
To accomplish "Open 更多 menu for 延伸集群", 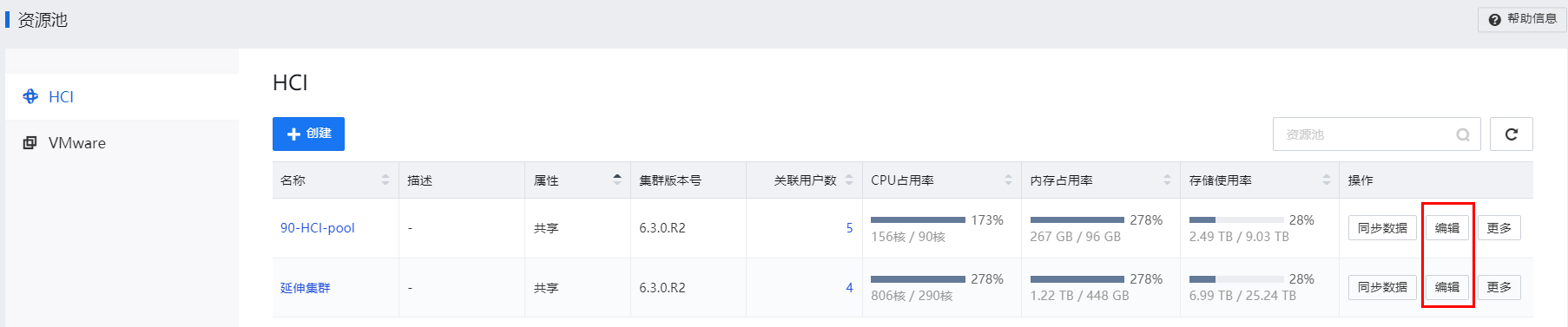I will [1499, 287].
